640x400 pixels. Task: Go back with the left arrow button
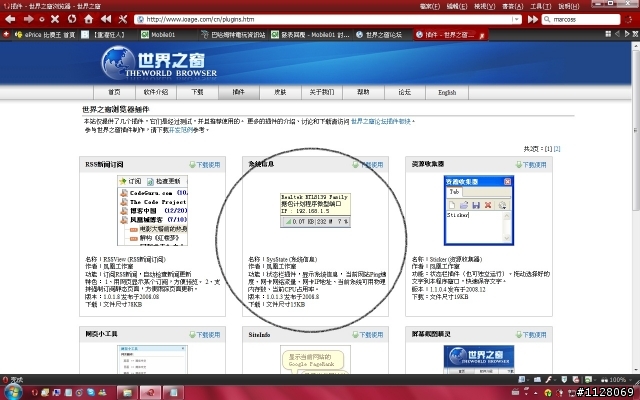coord(10,19)
